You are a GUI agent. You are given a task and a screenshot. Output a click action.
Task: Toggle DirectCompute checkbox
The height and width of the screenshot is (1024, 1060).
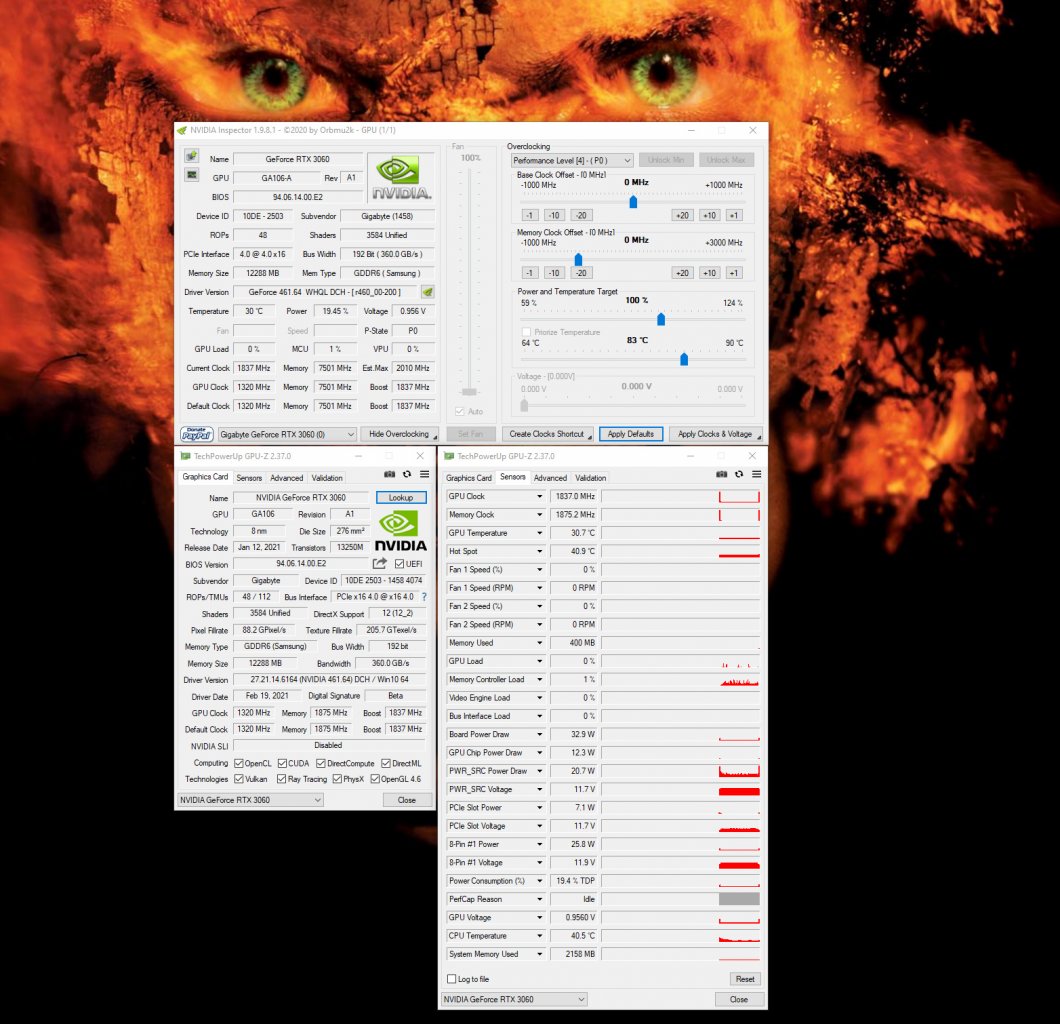click(321, 763)
